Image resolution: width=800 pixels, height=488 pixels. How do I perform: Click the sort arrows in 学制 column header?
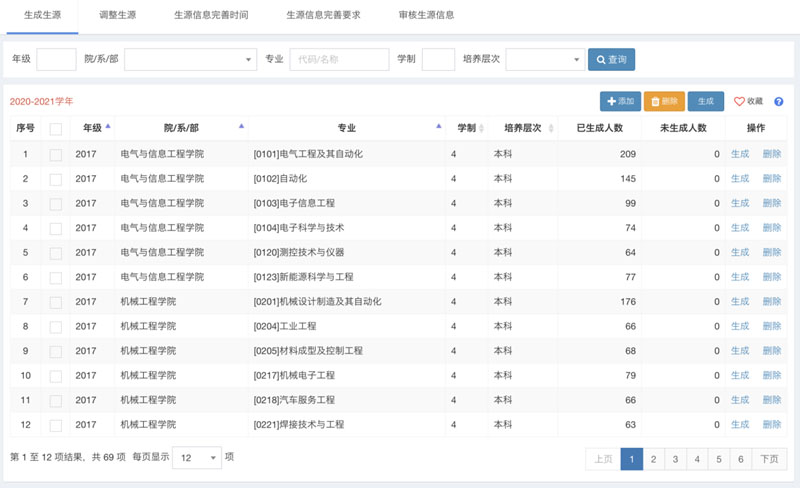[x=482, y=128]
